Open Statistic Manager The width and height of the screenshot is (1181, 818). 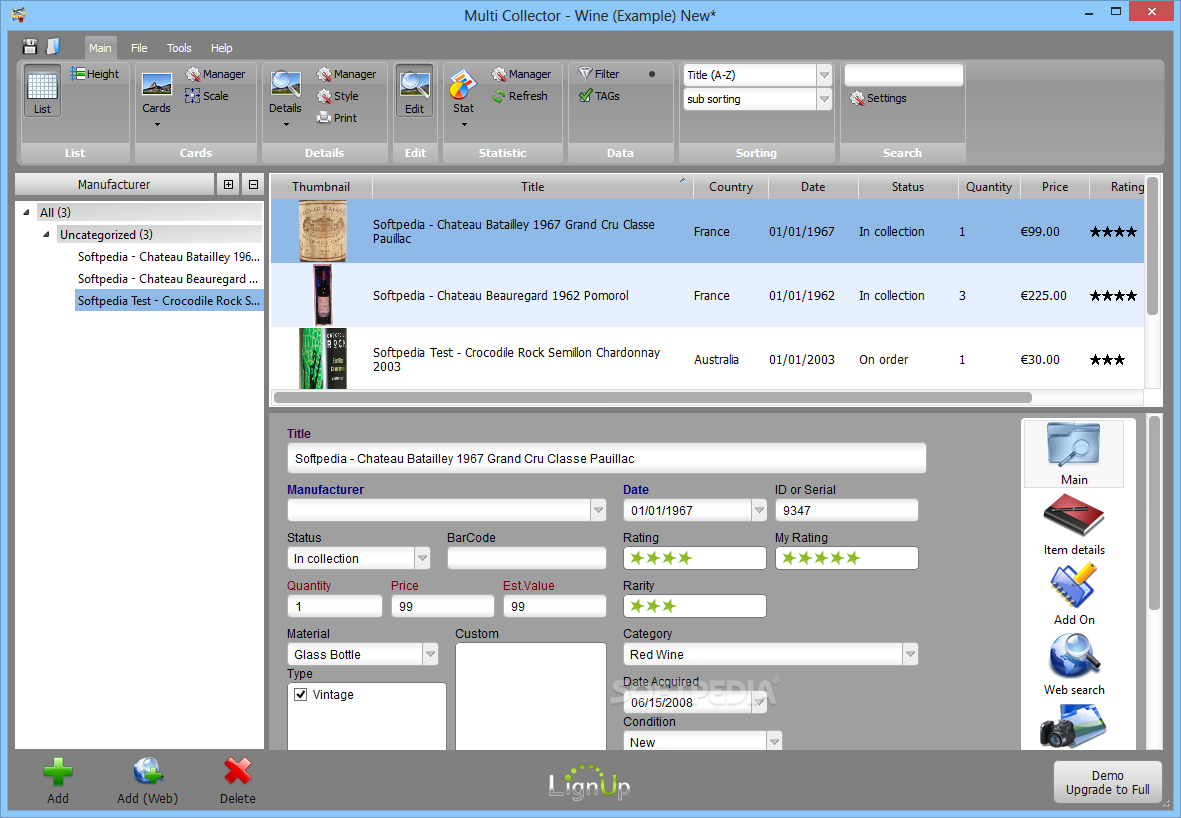point(522,74)
